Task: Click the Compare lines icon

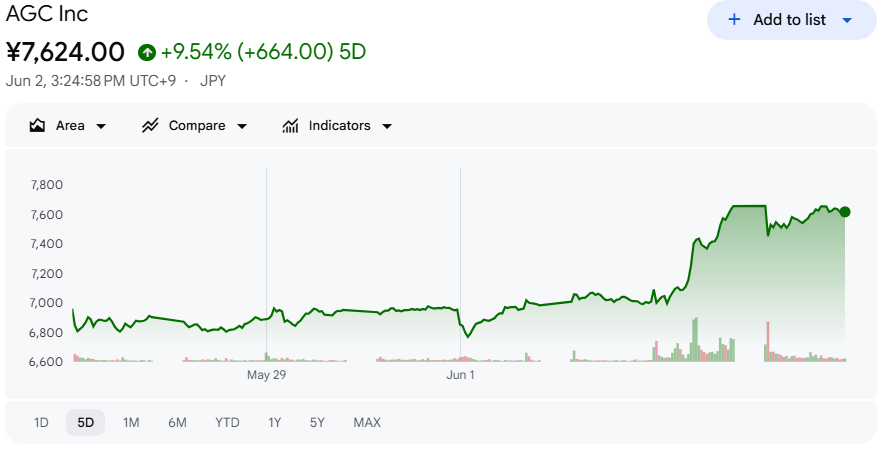Action: pyautogui.click(x=150, y=125)
